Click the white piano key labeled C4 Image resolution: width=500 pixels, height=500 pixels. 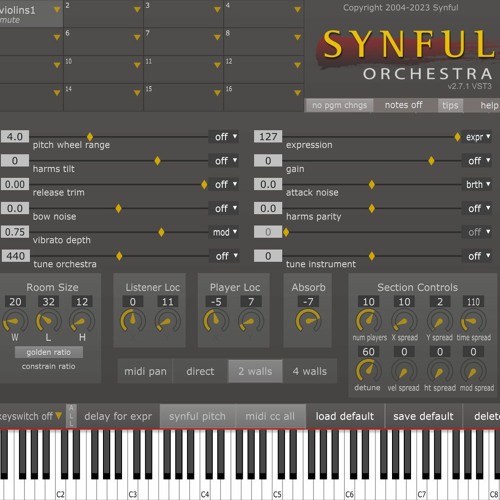click(205, 487)
